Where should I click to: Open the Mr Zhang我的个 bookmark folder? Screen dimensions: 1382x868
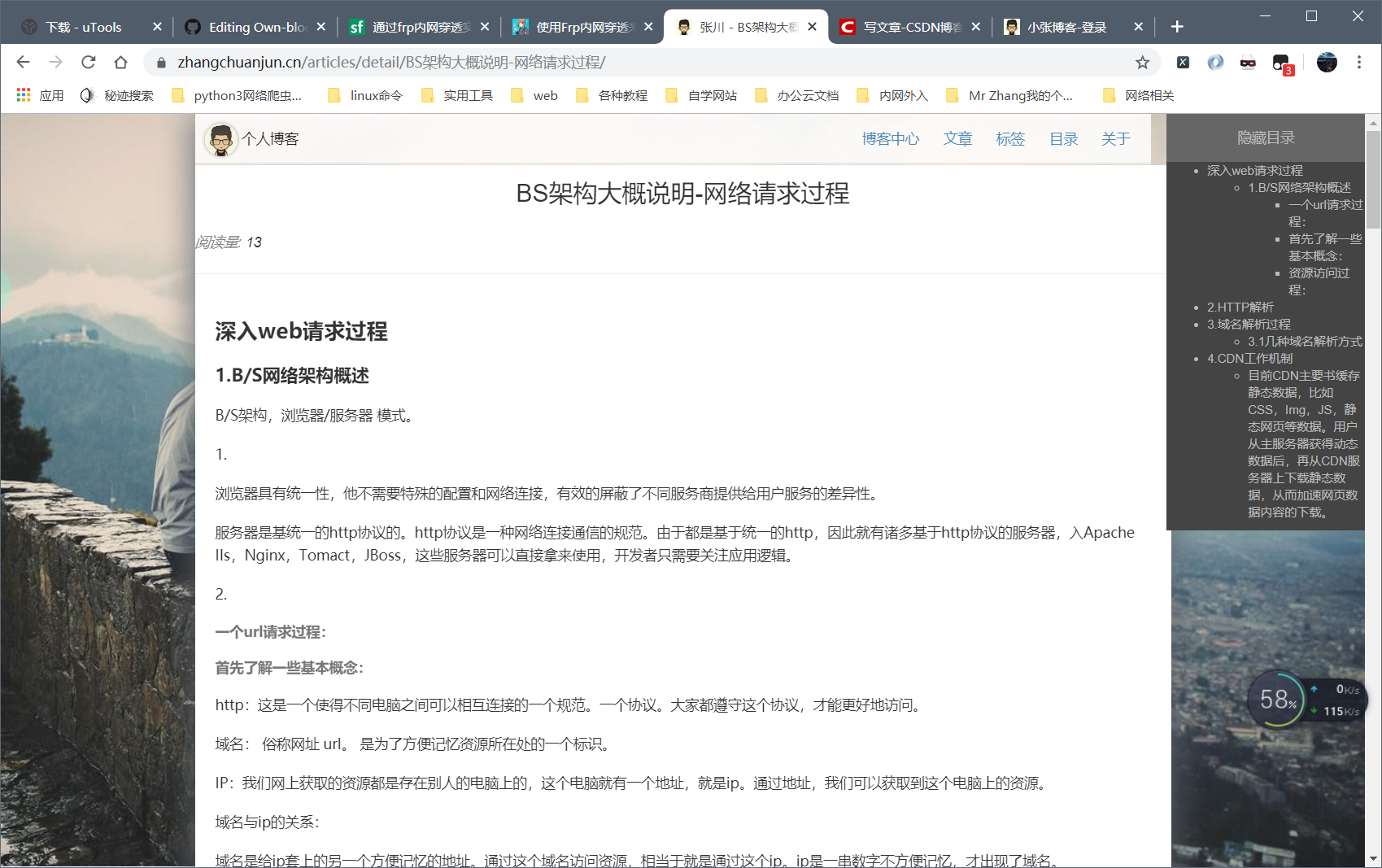tap(1009, 95)
